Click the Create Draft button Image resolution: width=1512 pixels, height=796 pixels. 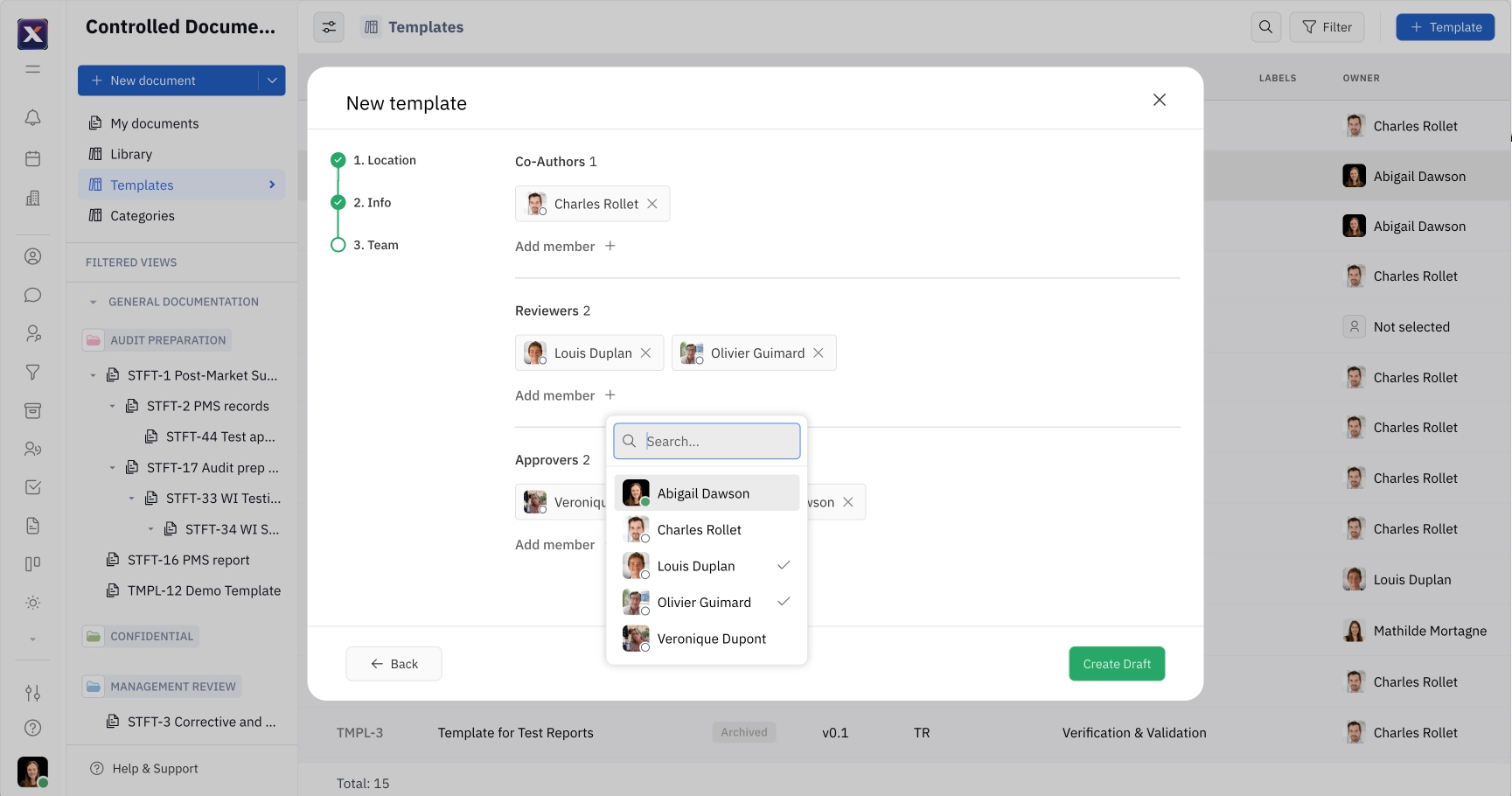1116,664
